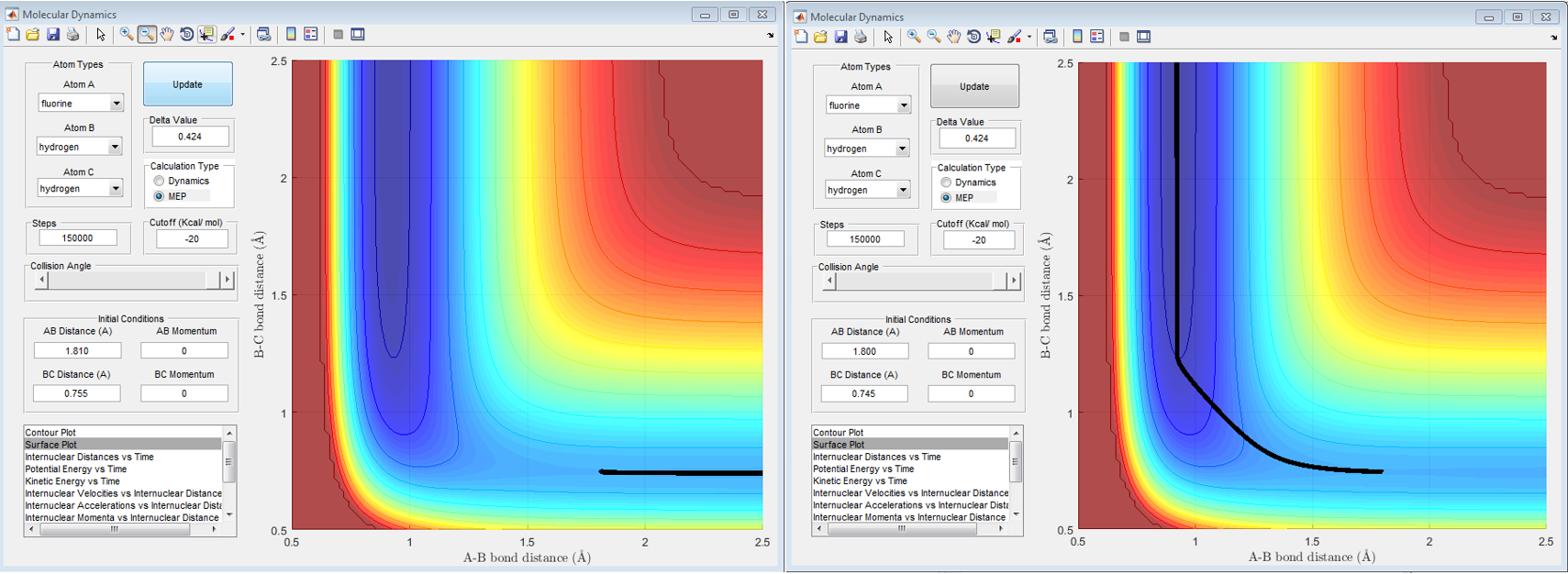The image size is (1568, 574).
Task: Click Insert Colorbar icon in right window
Action: click(x=1077, y=37)
